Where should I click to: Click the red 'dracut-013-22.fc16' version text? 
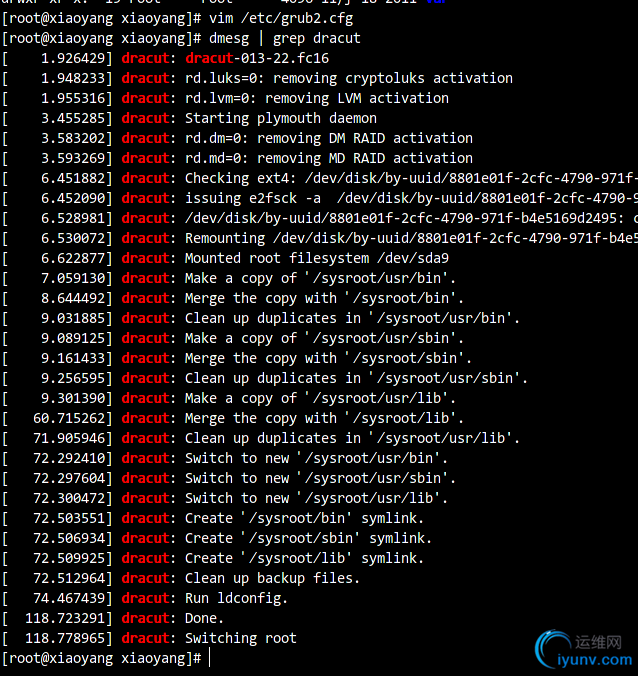pyautogui.click(x=257, y=58)
